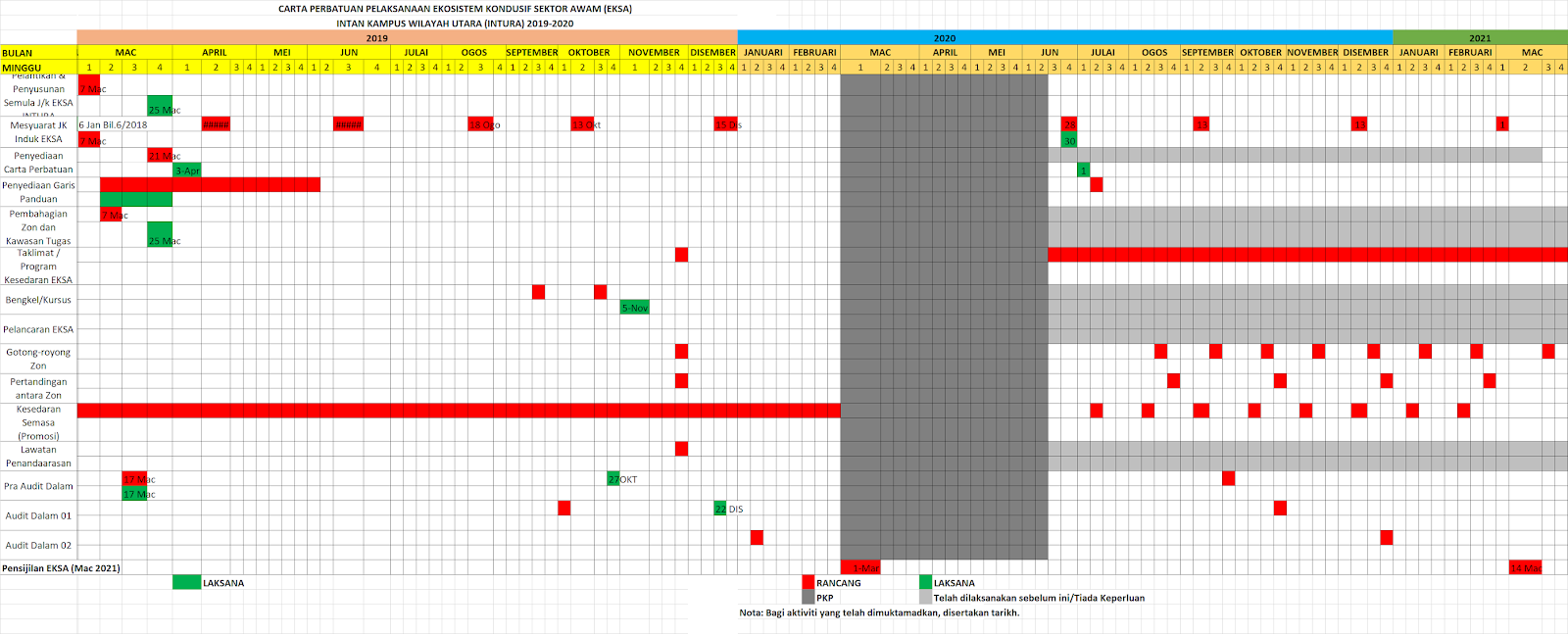1568x634 pixels.
Task: Select the 'Audit Dalam 02' activity label
Action: [x=38, y=545]
